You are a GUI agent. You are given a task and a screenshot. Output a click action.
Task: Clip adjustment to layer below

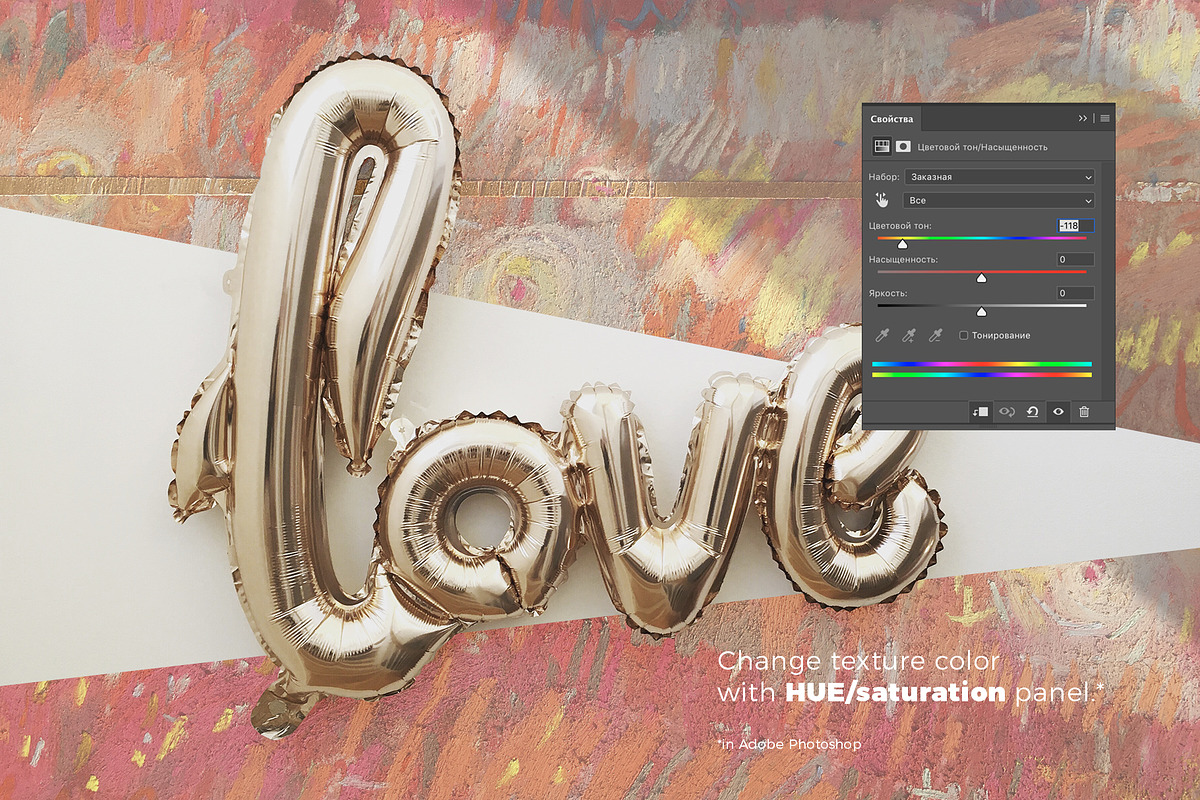(980, 412)
